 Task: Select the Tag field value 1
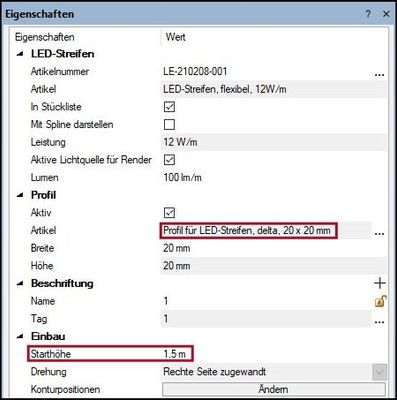(x=166, y=319)
